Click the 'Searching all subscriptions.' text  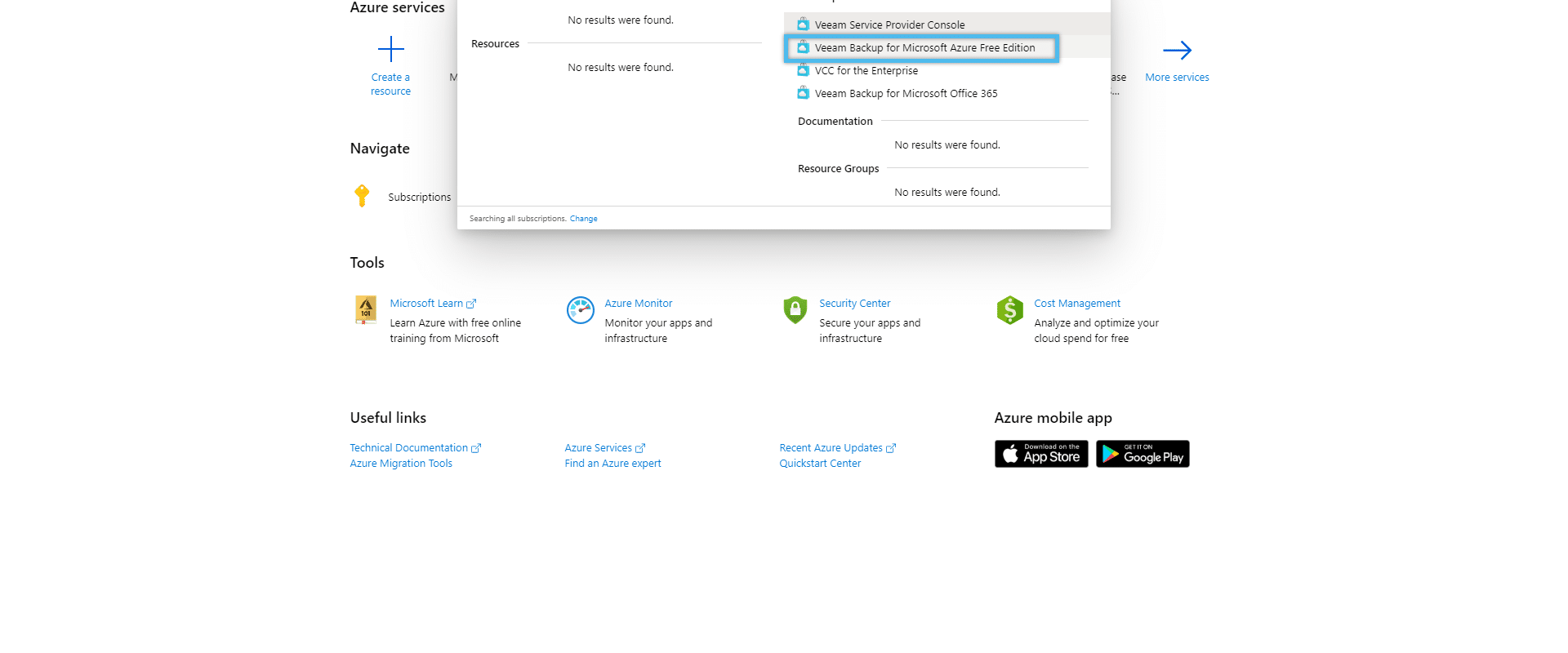coord(518,219)
